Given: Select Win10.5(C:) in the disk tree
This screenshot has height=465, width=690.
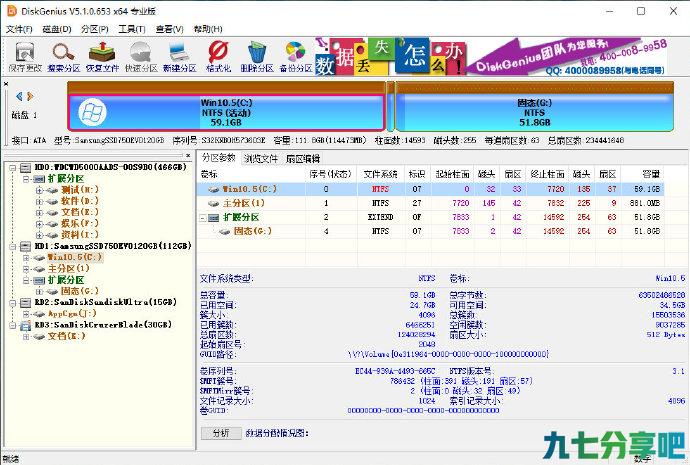Looking at the screenshot, I should [75, 257].
